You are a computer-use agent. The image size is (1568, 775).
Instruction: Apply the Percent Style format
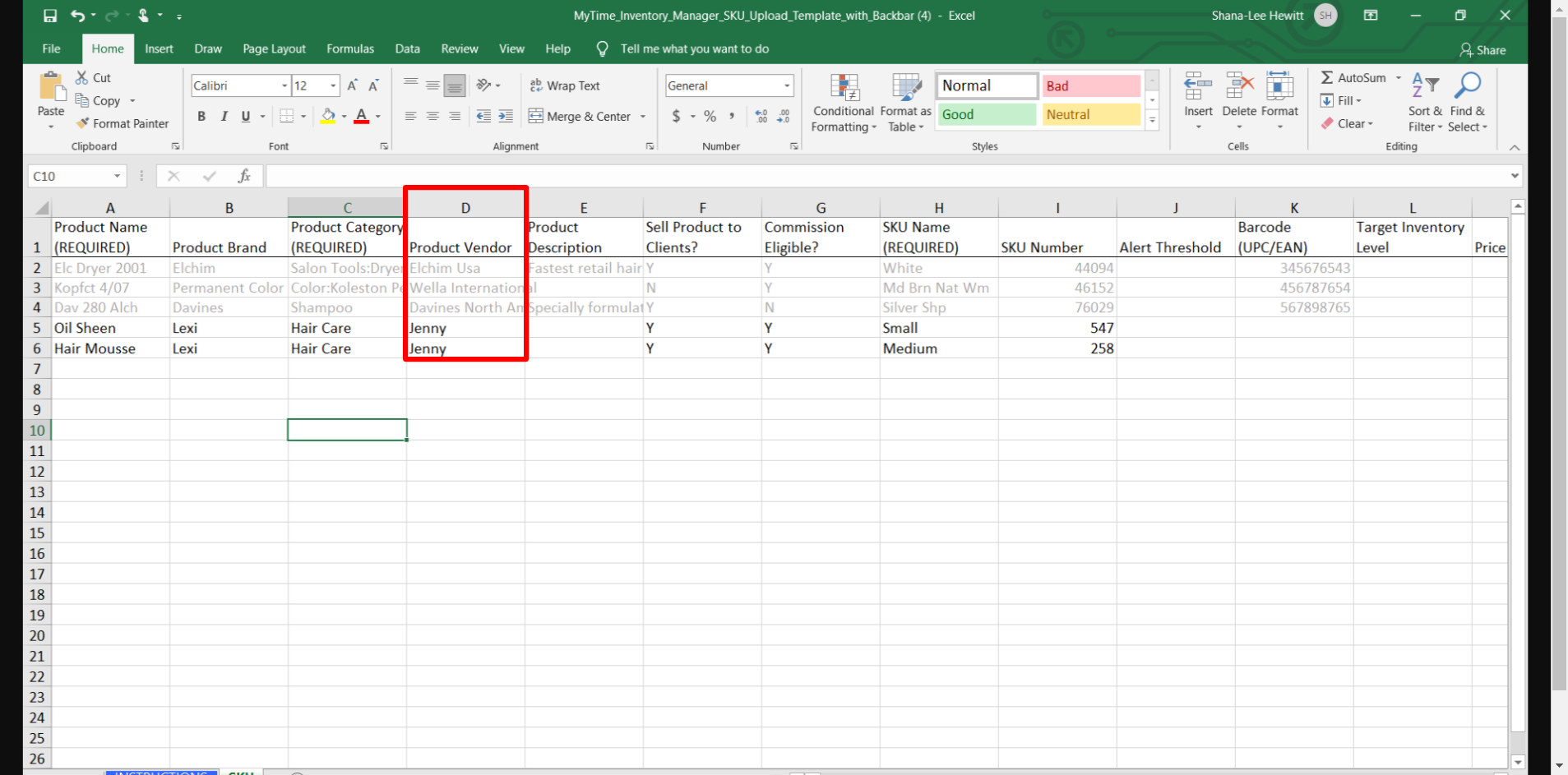[x=710, y=117]
